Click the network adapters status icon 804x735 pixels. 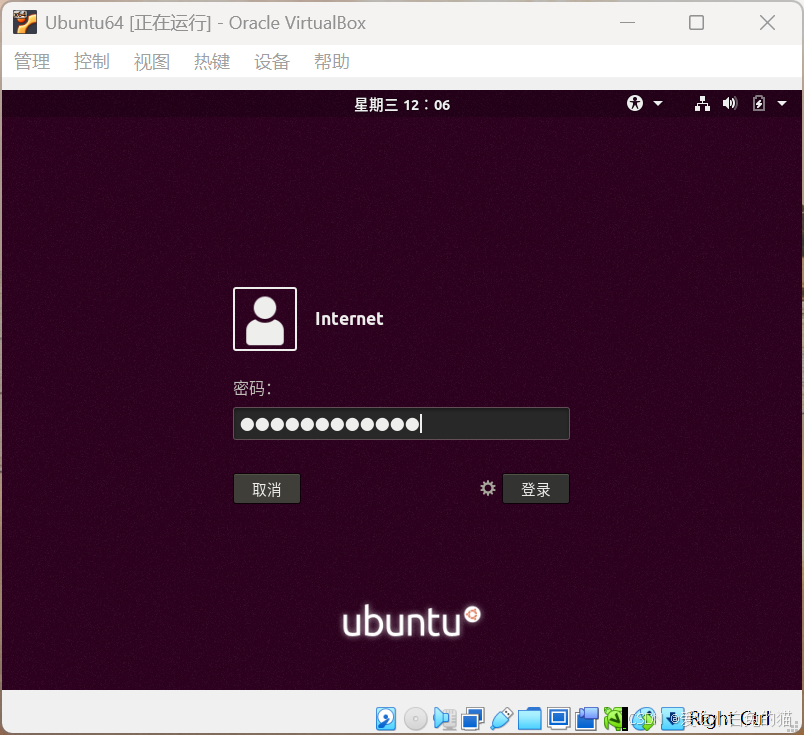click(473, 719)
